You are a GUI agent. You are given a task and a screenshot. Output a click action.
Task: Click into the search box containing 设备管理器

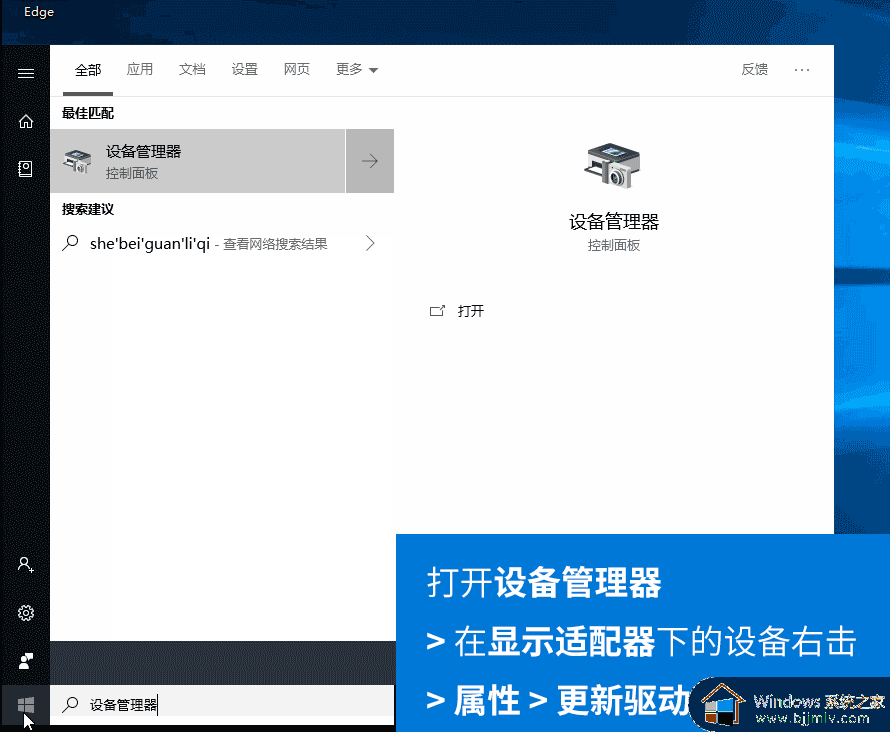tap(222, 705)
